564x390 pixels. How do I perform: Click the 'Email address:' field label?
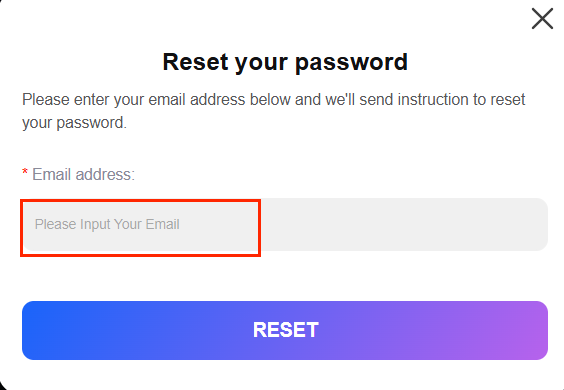point(83,174)
